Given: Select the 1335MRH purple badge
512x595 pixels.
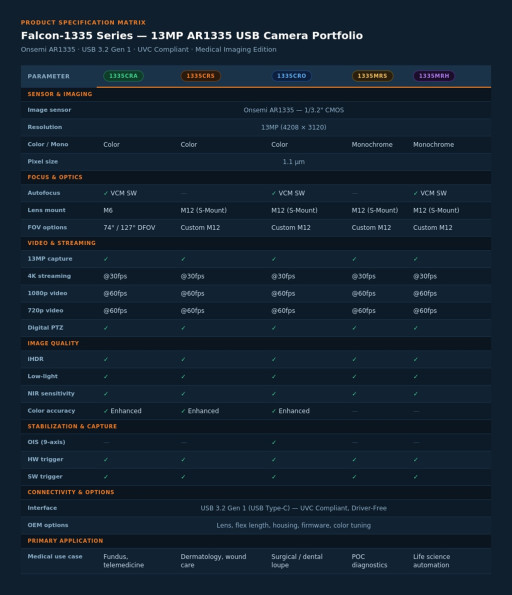Looking at the screenshot, I should pos(434,76).
